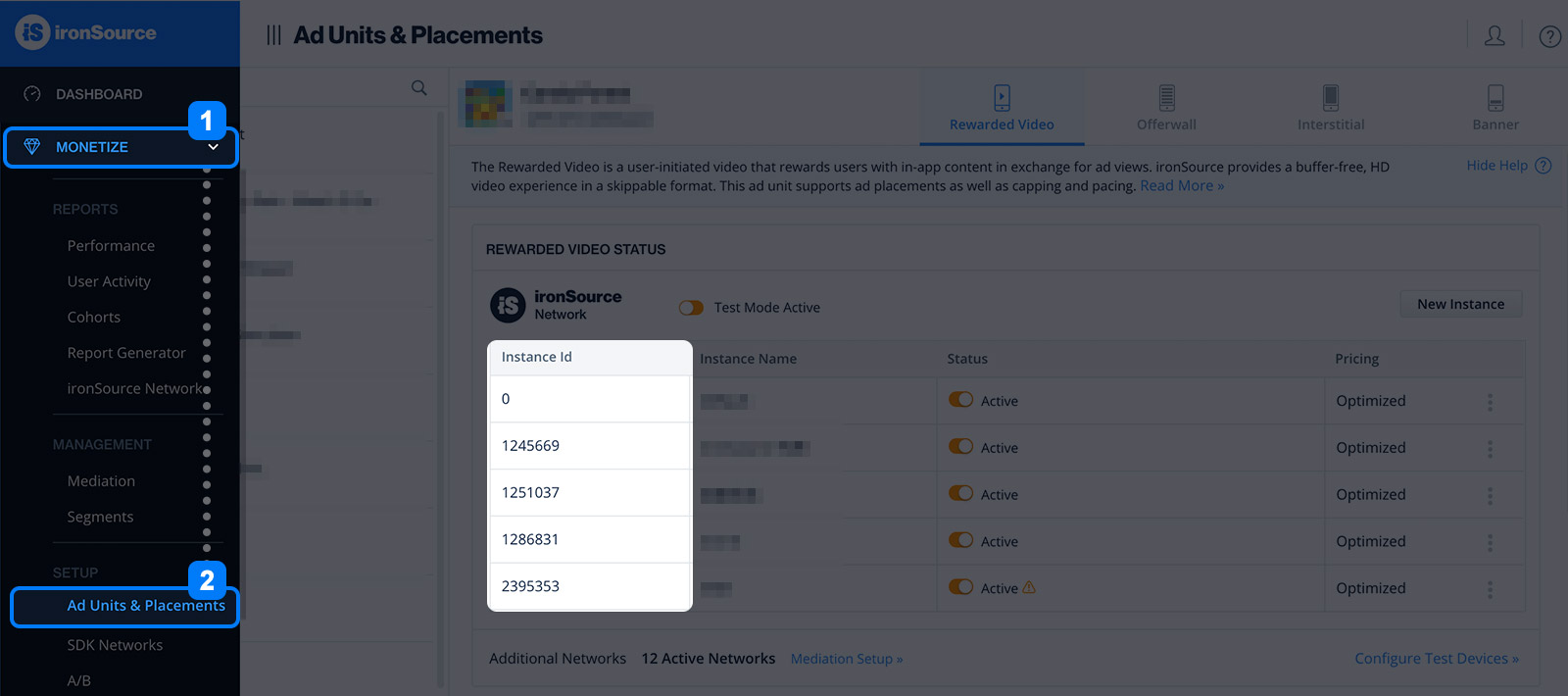The width and height of the screenshot is (1568, 696).
Task: Click the Banner device icon
Action: click(1495, 97)
